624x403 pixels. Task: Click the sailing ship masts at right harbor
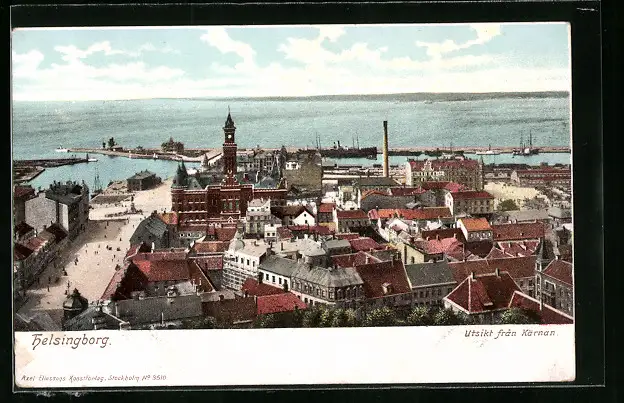coord(526,144)
